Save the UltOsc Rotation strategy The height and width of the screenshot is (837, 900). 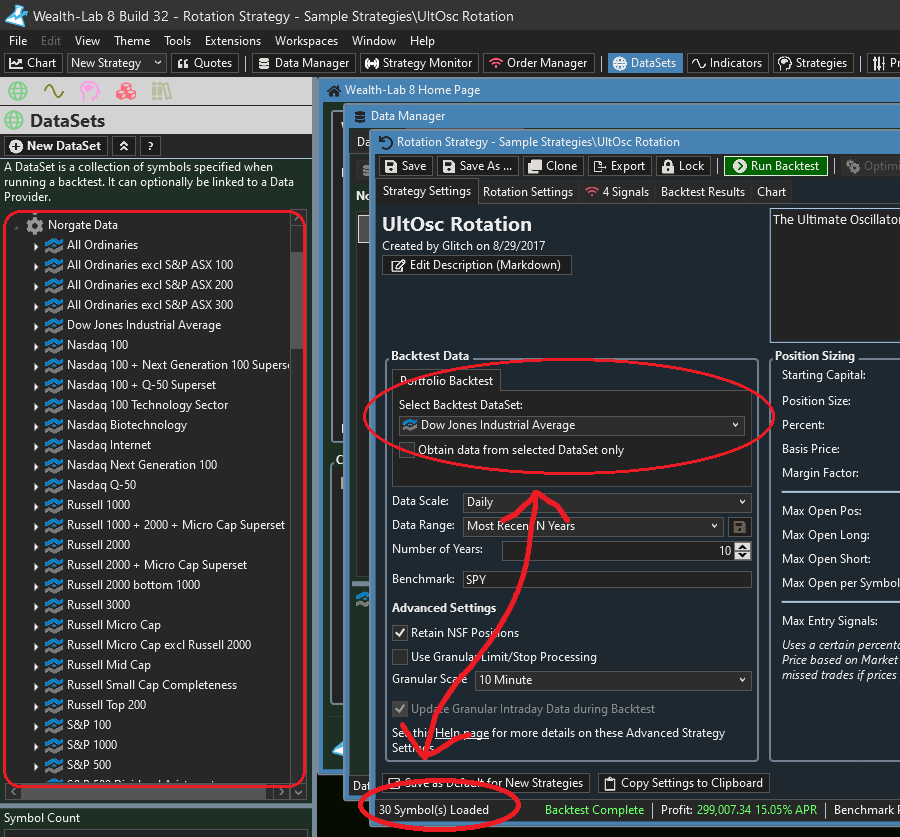pos(406,166)
